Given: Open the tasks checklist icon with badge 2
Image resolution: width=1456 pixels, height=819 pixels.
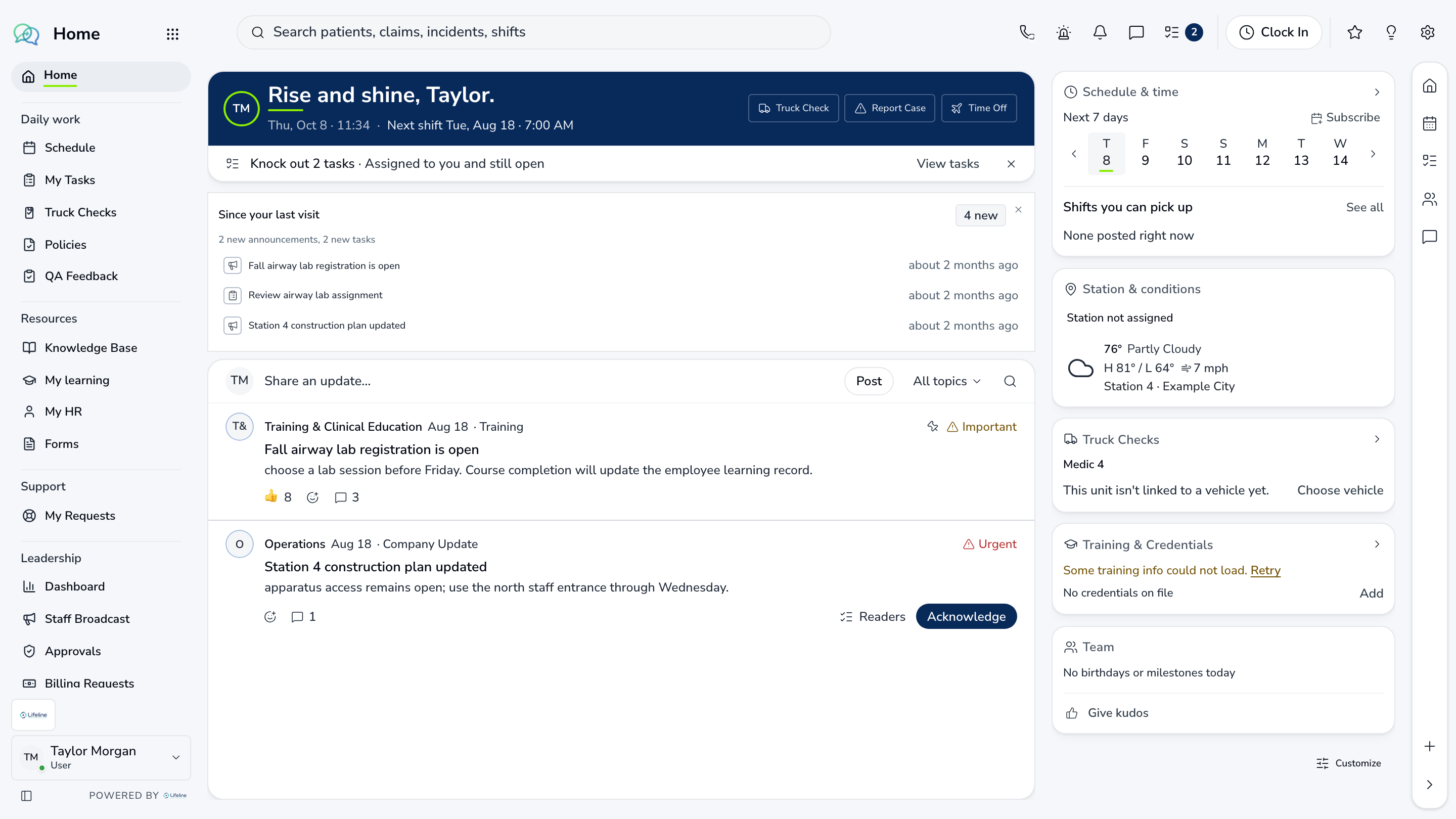Looking at the screenshot, I should pyautogui.click(x=1183, y=32).
